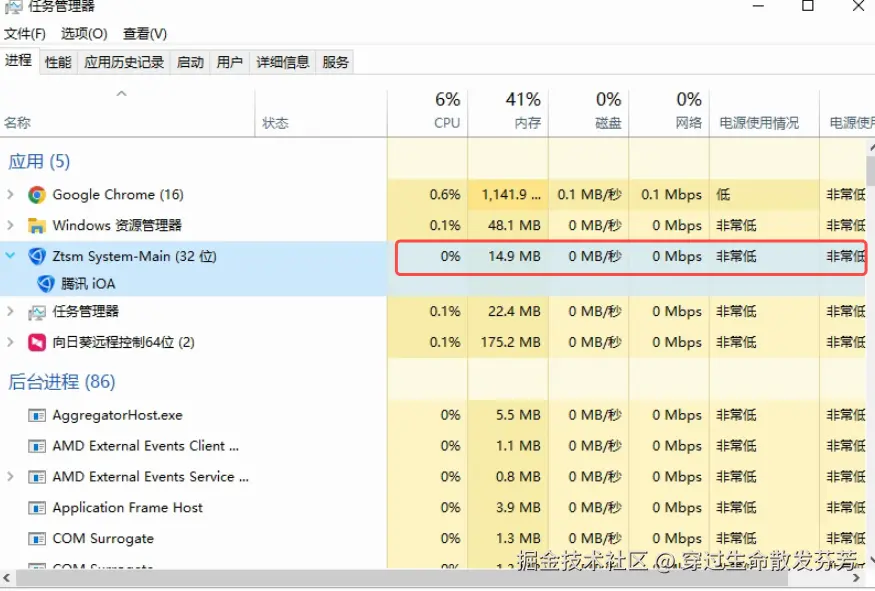
Task: Select the Ztsm System-Main (32 位) row name
Action: coord(134,256)
